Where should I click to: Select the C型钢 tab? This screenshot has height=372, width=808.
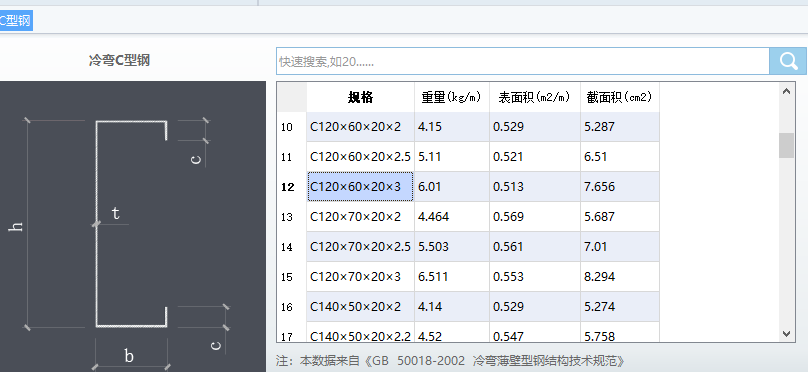tap(15, 21)
